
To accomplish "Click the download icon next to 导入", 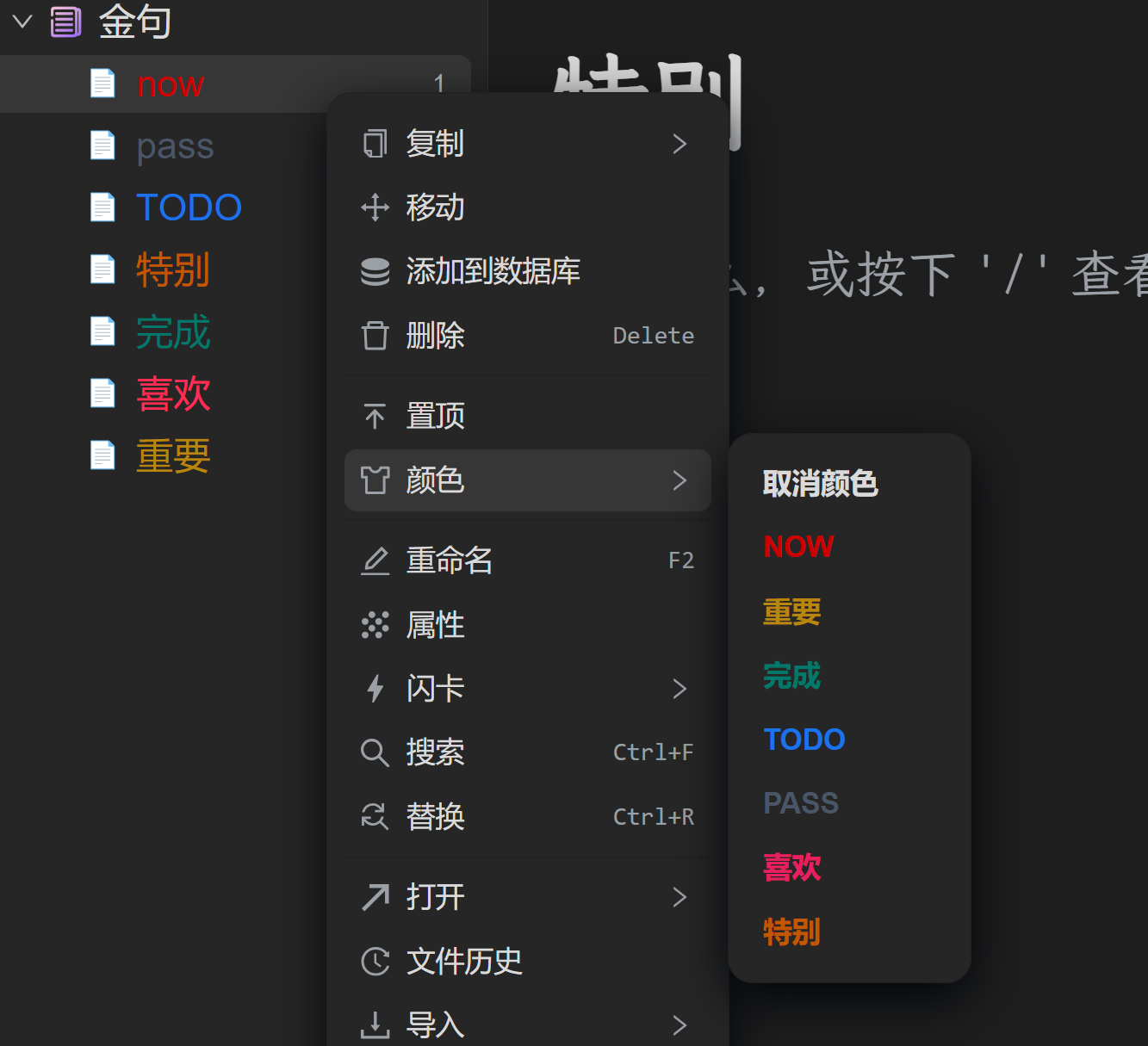I will 375,1025.
